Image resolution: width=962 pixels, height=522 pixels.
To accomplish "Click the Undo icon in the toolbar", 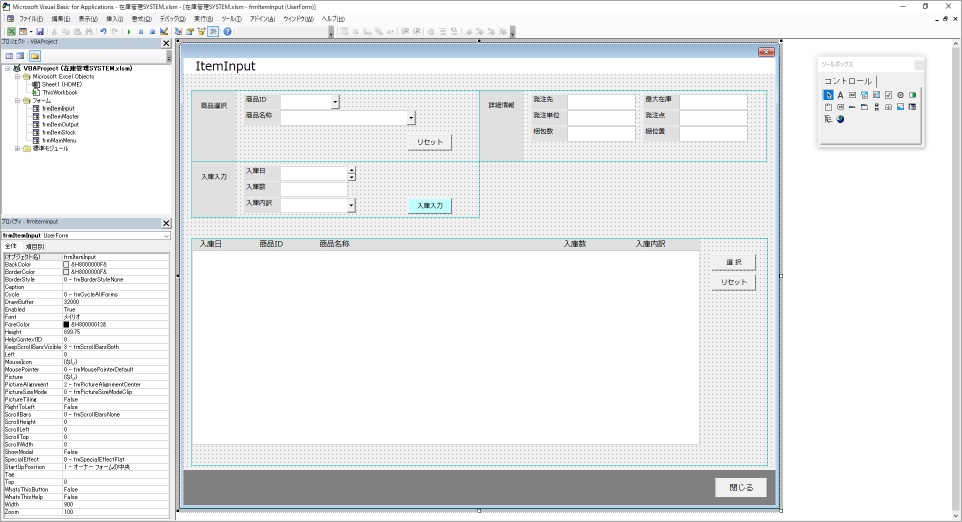I will click(103, 31).
